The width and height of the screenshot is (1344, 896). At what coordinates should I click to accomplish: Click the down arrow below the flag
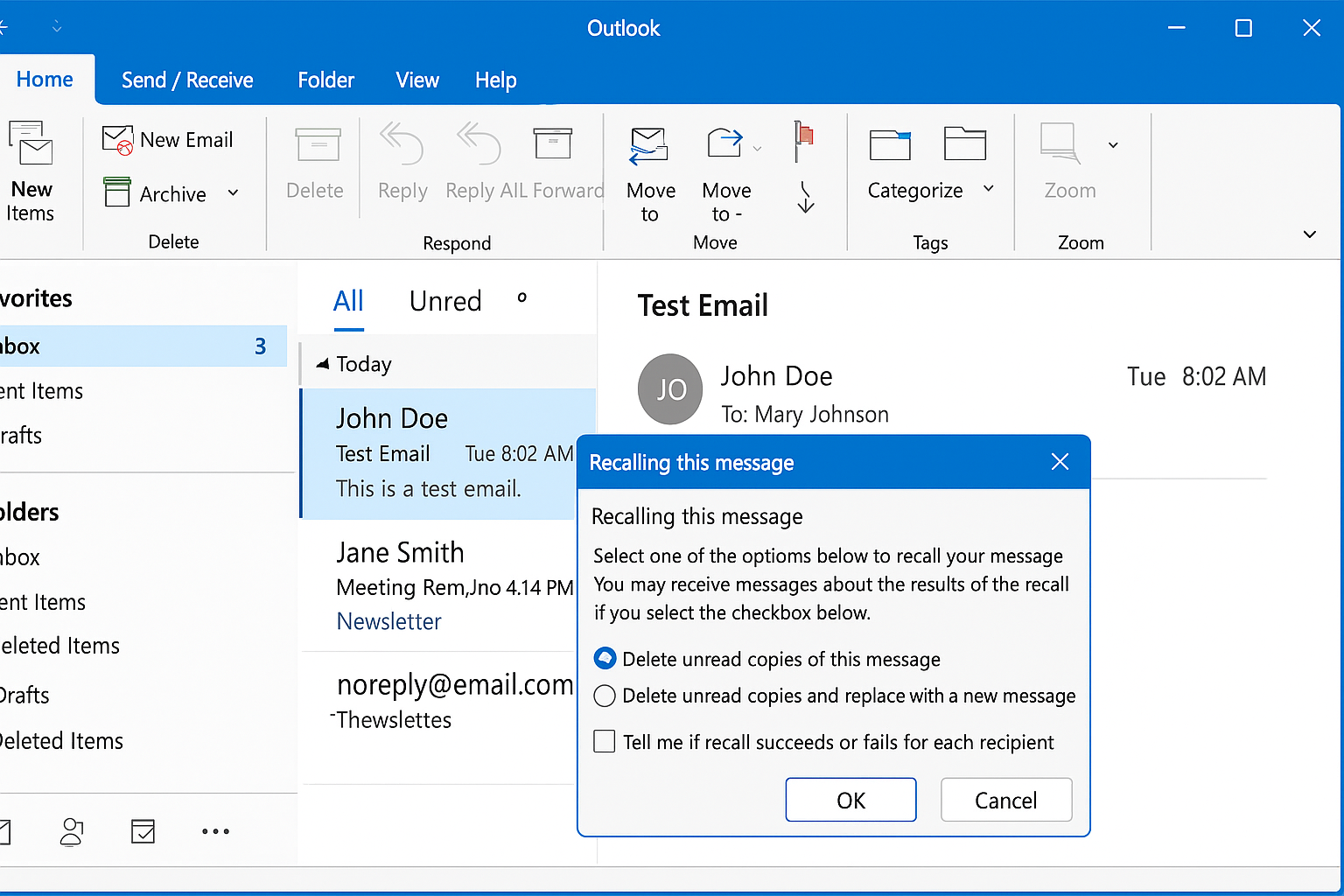point(806,198)
